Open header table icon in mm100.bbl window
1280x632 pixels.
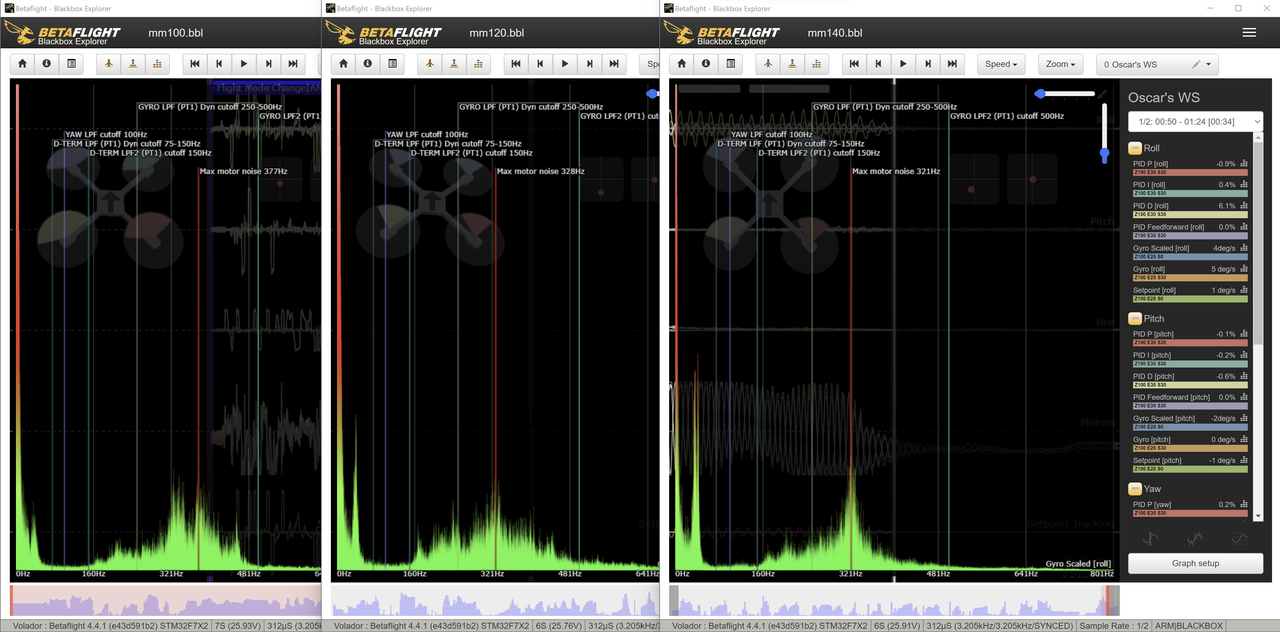point(71,64)
